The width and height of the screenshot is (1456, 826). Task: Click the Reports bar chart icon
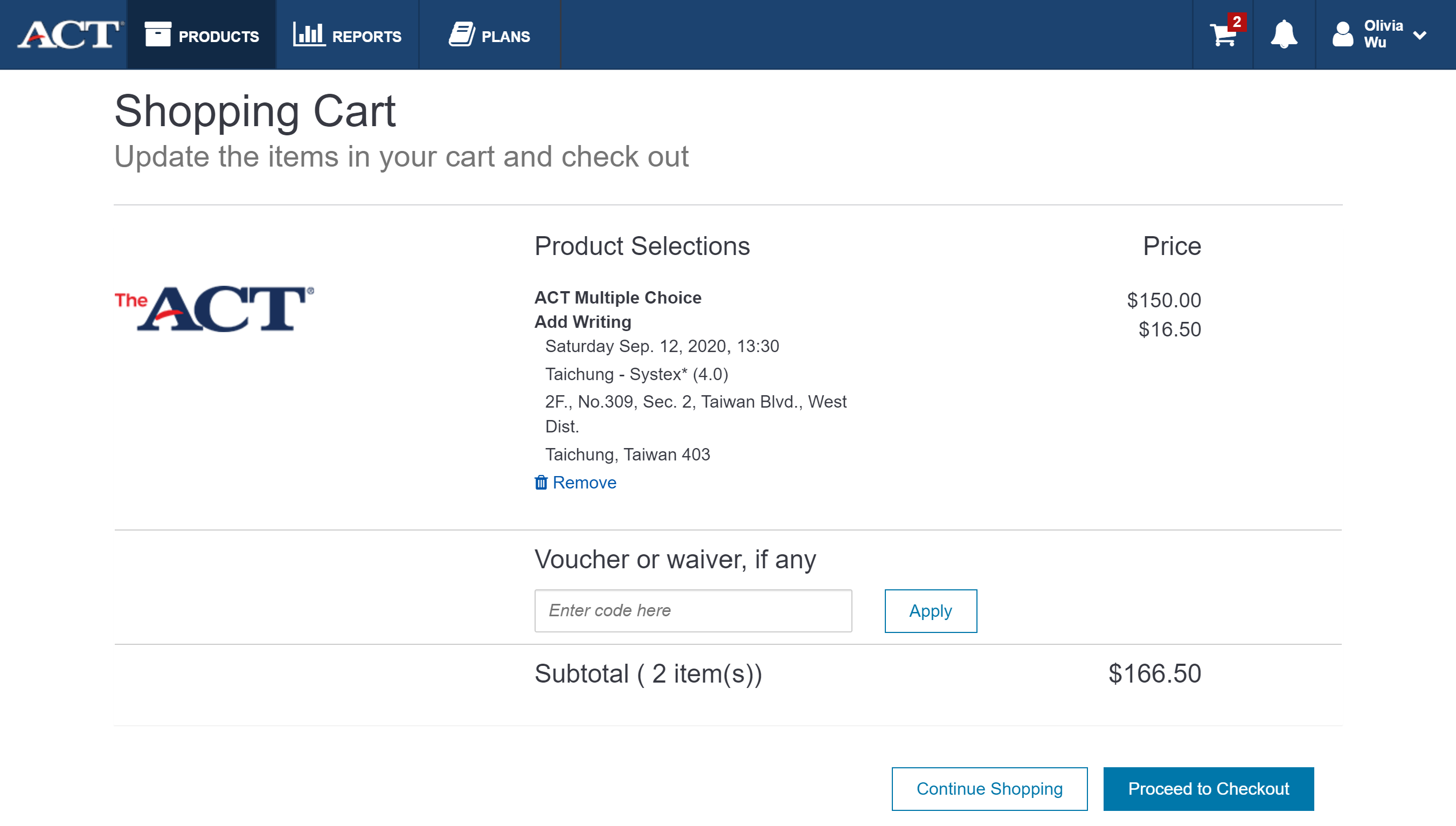click(x=308, y=35)
